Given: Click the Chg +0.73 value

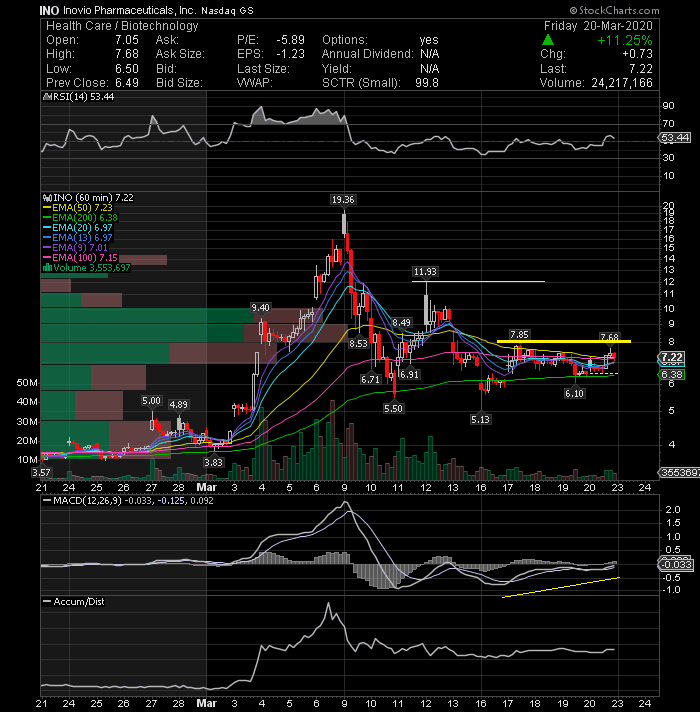Looking at the screenshot, I should pyautogui.click(x=637, y=54).
